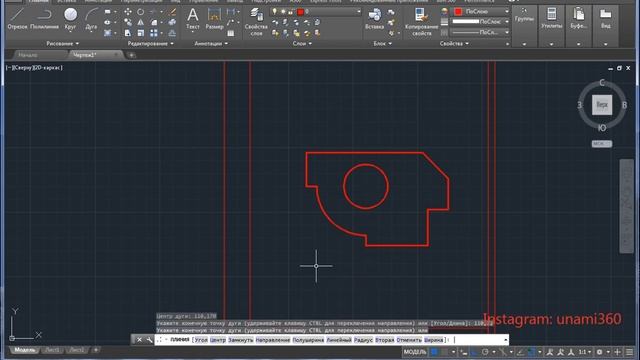Expand the Аннотации panel

(211, 43)
